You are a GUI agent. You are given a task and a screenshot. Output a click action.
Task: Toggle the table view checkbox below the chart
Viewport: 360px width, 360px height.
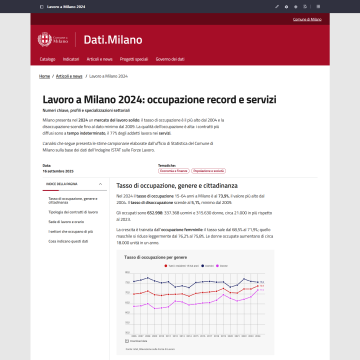(127, 341)
